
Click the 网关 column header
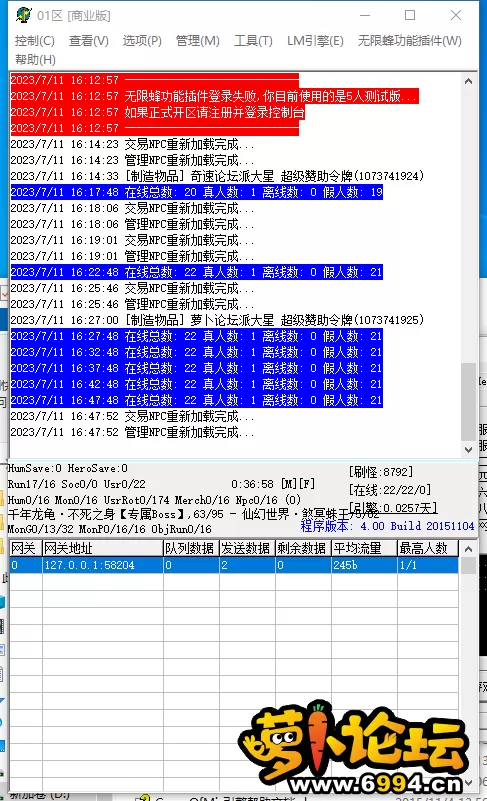[x=26, y=549]
